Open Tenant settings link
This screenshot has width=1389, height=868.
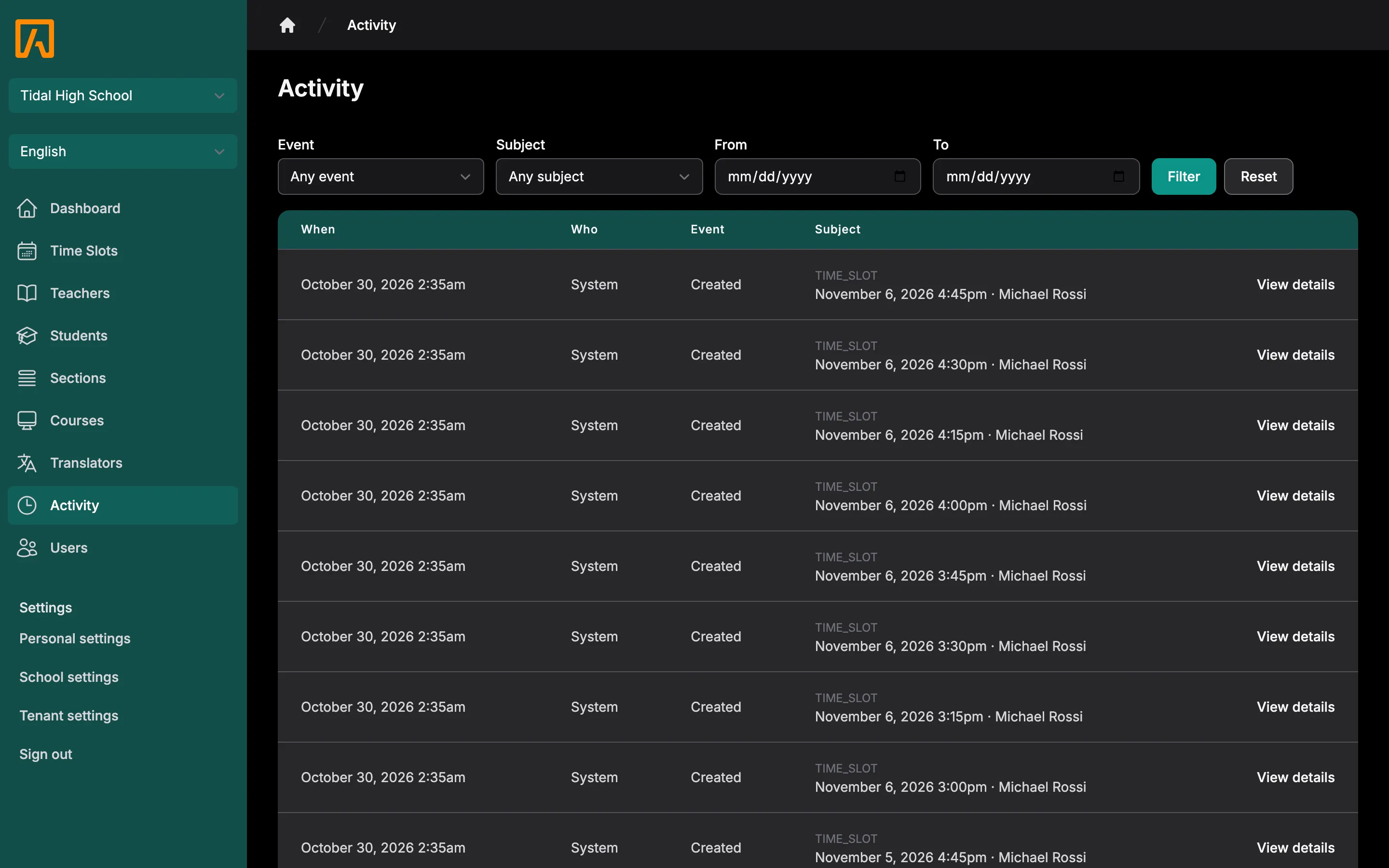point(69,716)
